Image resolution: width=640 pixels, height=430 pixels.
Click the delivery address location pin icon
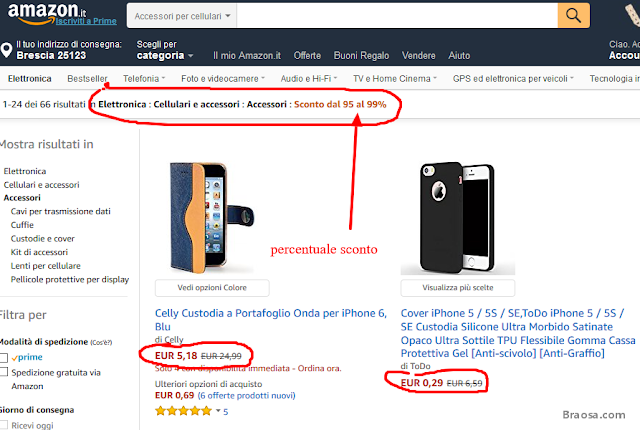click(7, 50)
